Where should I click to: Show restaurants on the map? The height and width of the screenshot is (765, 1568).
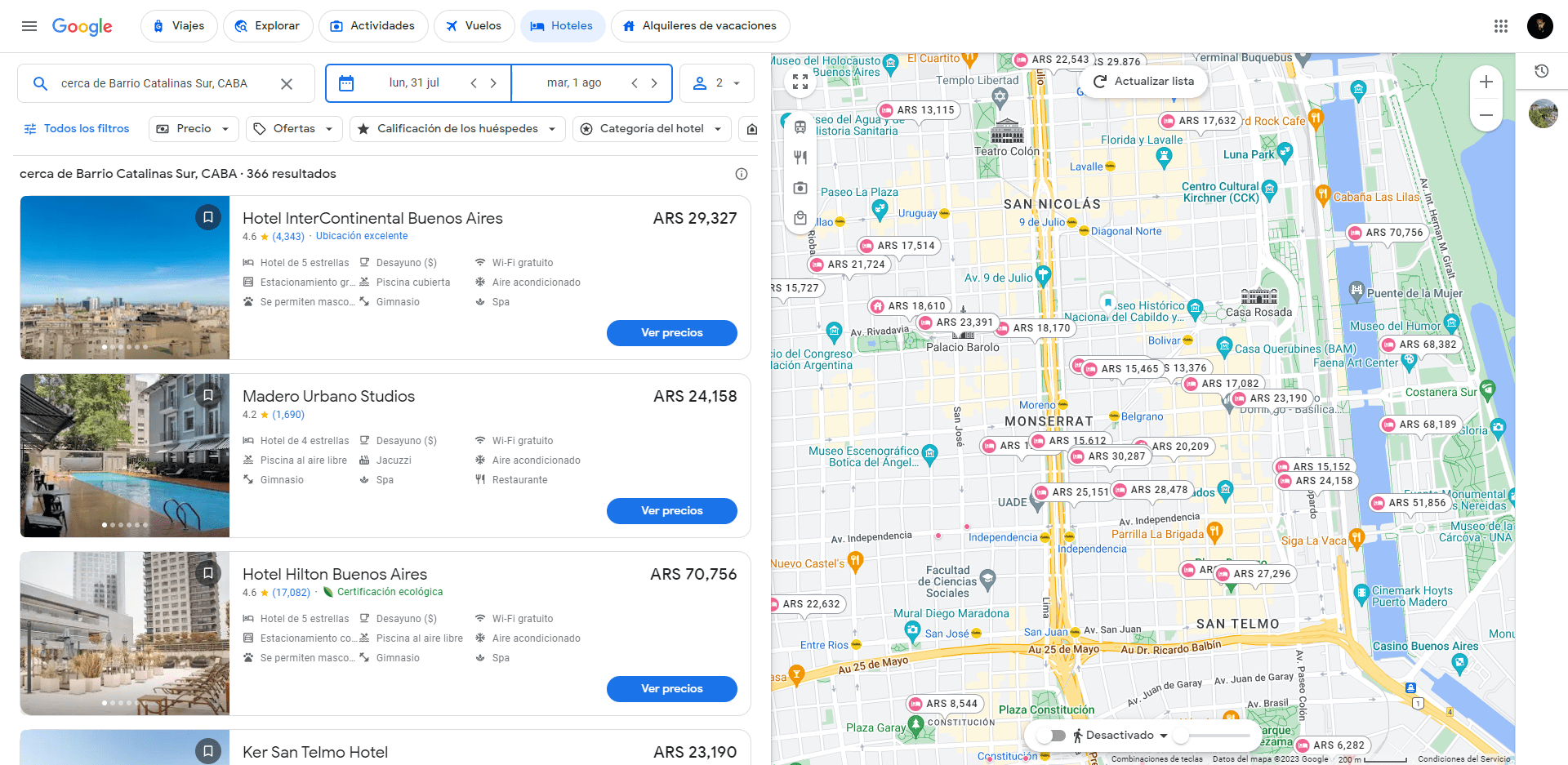[x=800, y=157]
